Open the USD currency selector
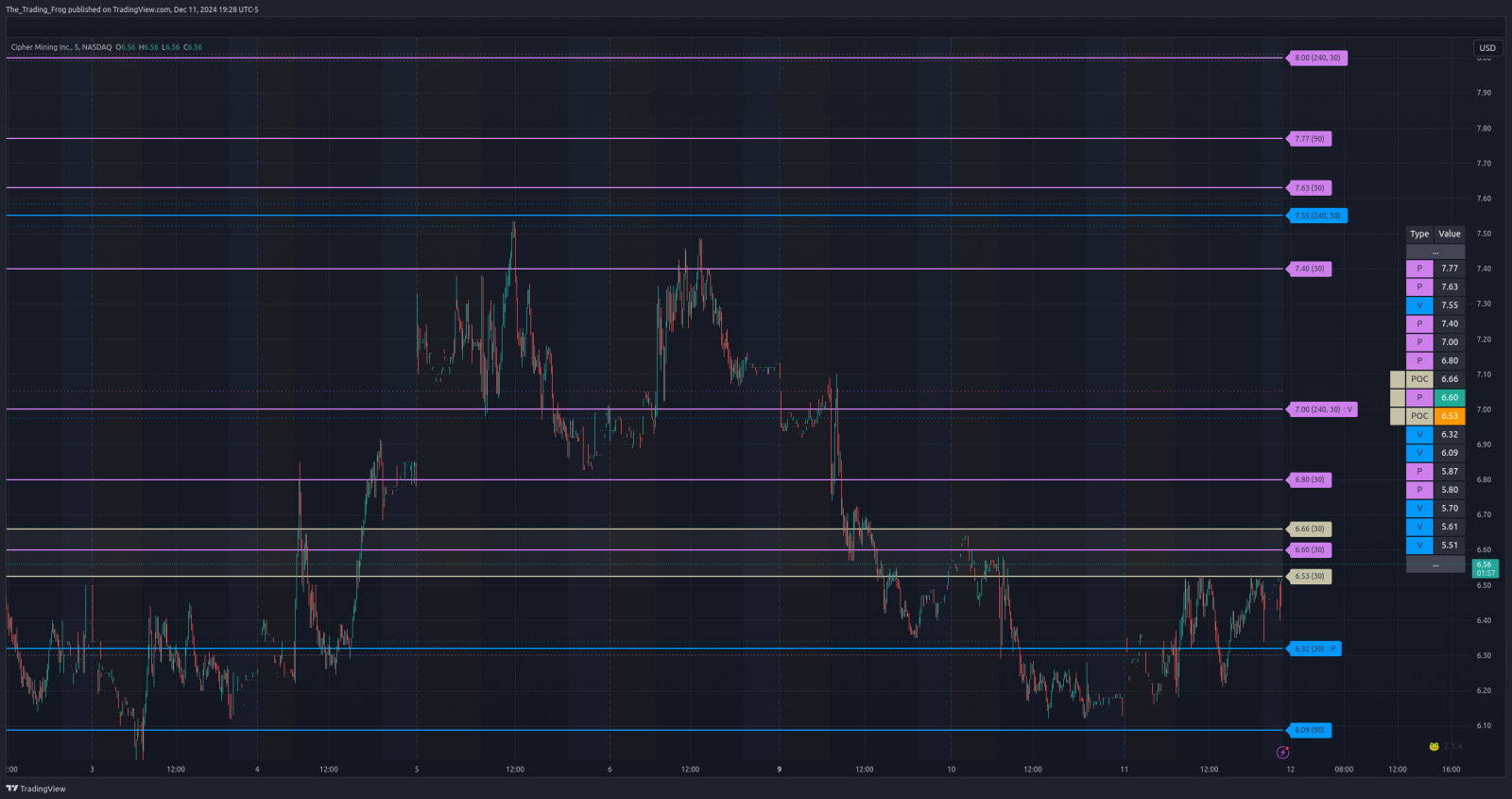The height and width of the screenshot is (799, 1512). pos(1487,48)
